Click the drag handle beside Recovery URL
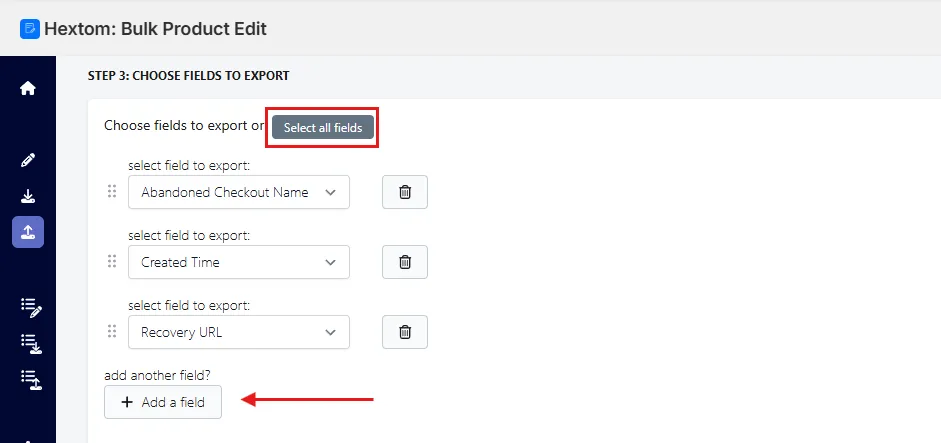Image resolution: width=941 pixels, height=443 pixels. 112,331
